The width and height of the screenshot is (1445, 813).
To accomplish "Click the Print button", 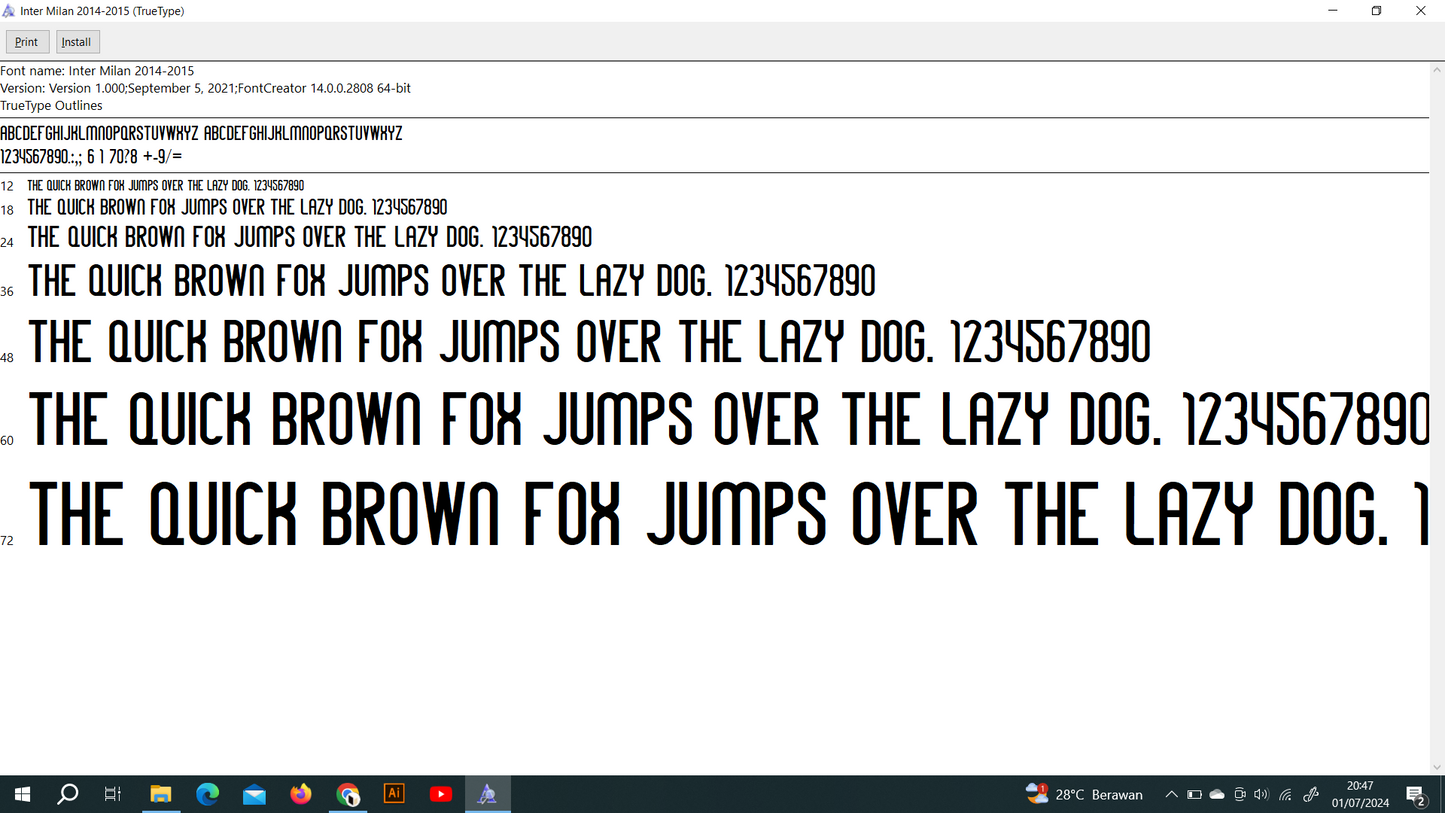I will [27, 42].
